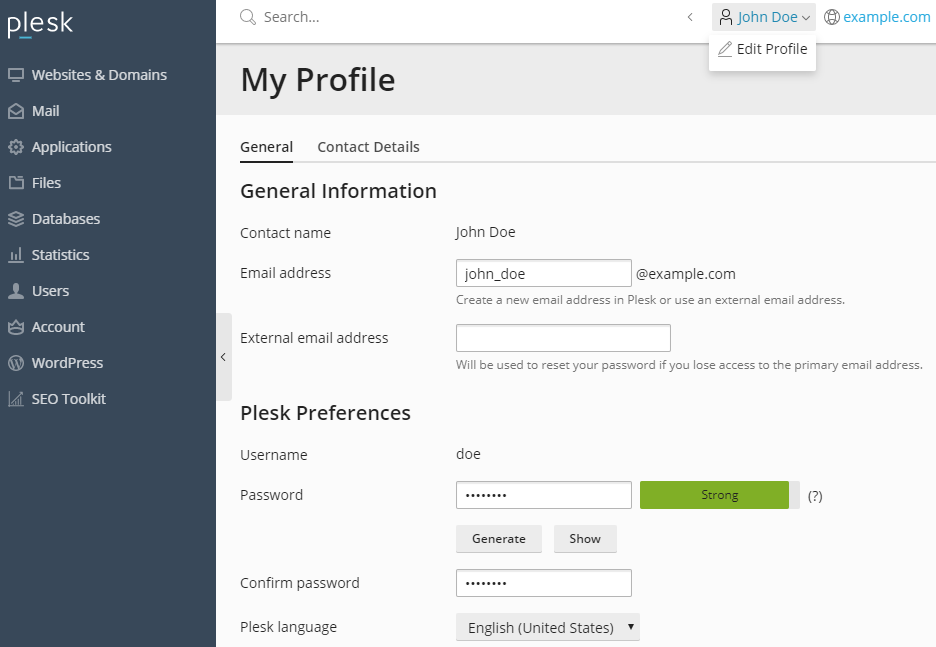The width and height of the screenshot is (936, 647).
Task: Click the Files folder icon
Action: (x=16, y=183)
